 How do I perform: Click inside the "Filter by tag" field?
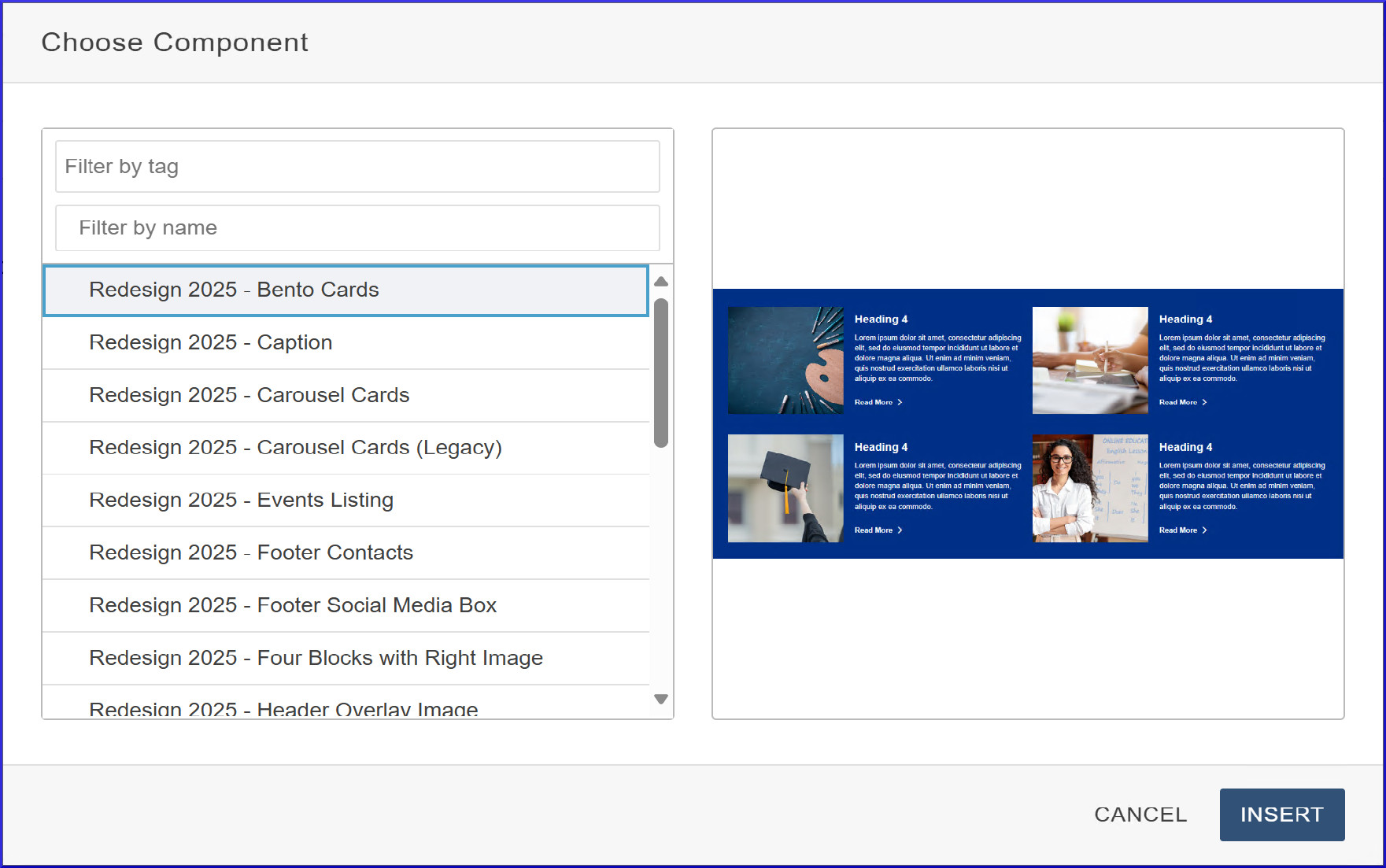pos(357,166)
